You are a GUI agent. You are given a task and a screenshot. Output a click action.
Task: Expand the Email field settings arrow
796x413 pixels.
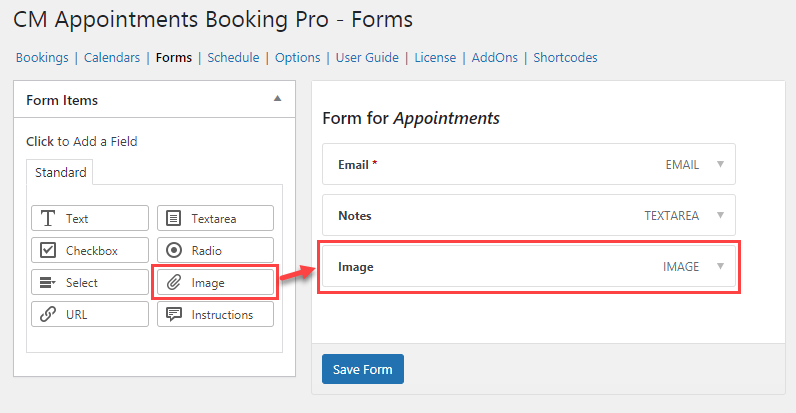point(720,164)
